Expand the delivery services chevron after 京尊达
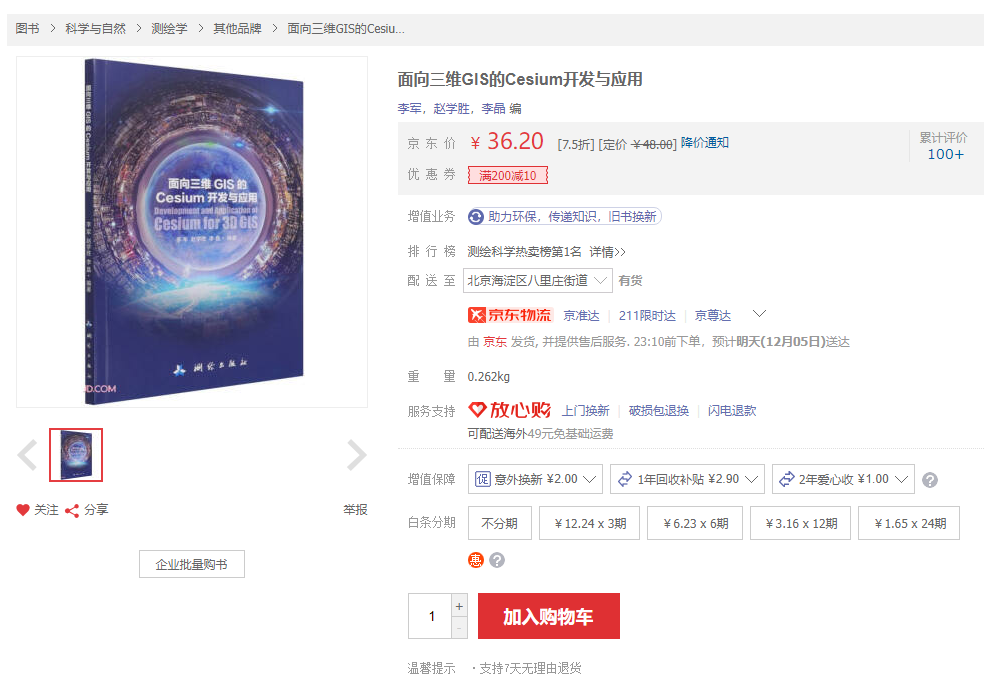This screenshot has width=984, height=676. (759, 314)
